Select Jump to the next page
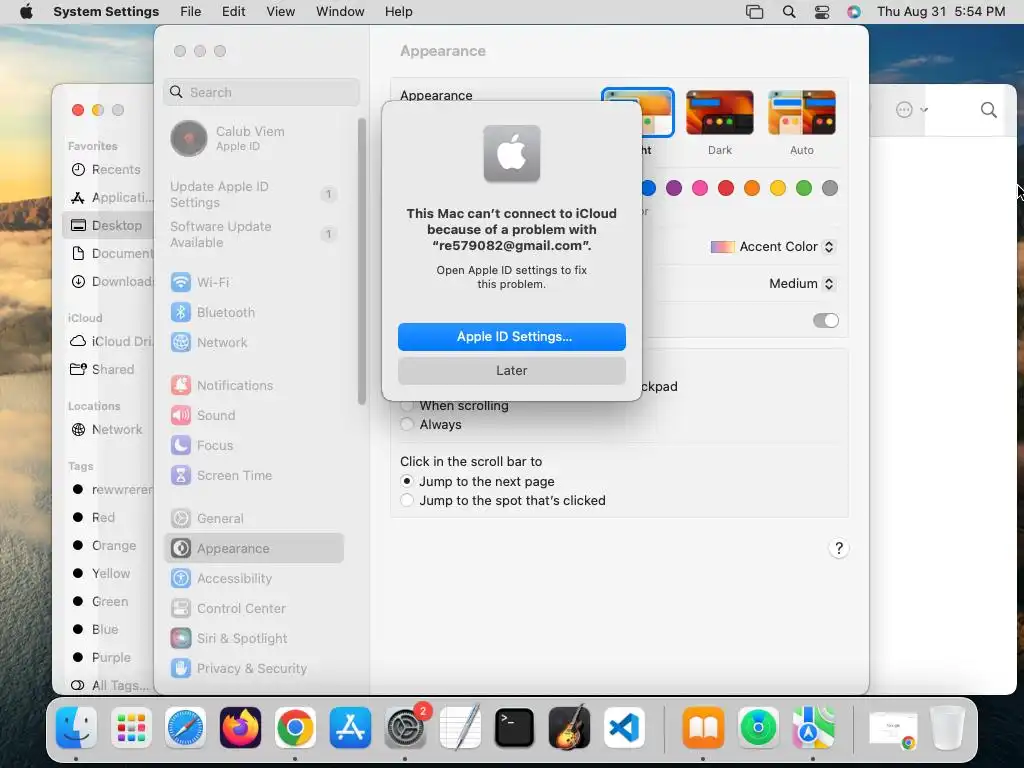The height and width of the screenshot is (768, 1024). 407,481
